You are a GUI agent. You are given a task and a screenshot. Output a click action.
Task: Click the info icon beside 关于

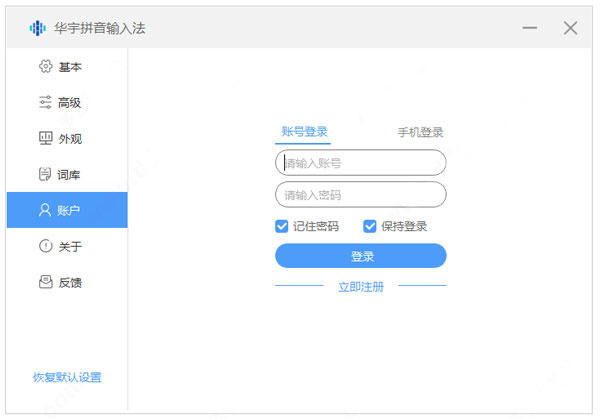tap(46, 246)
